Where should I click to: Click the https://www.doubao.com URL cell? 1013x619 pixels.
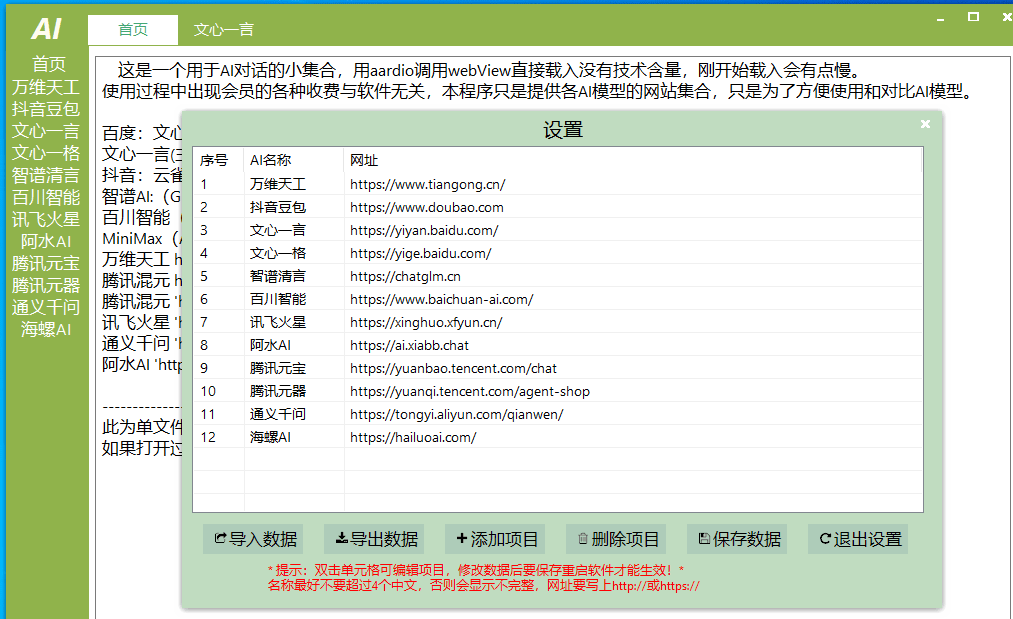[633, 207]
